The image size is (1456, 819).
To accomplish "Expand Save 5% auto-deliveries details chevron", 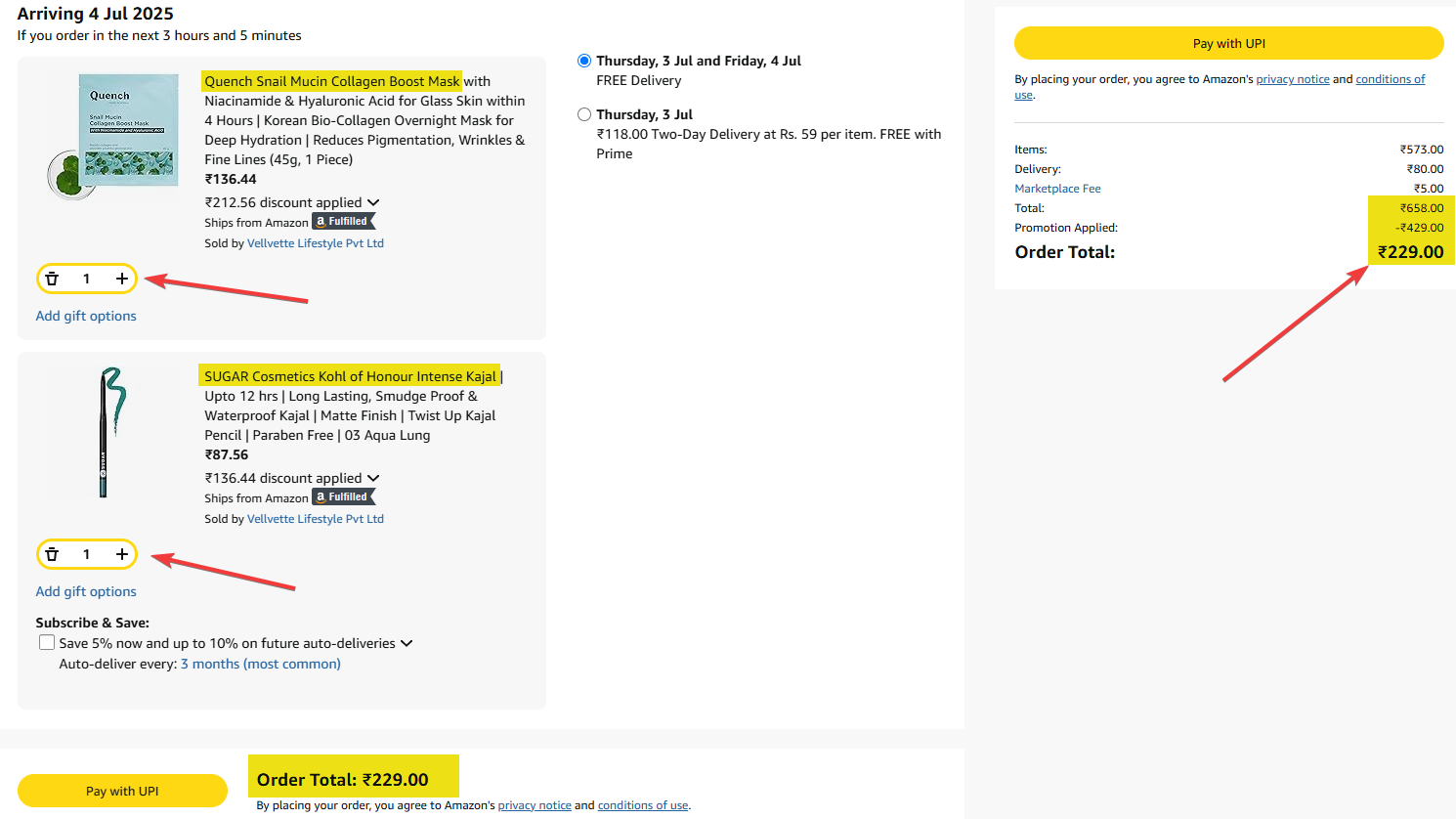I will click(407, 643).
